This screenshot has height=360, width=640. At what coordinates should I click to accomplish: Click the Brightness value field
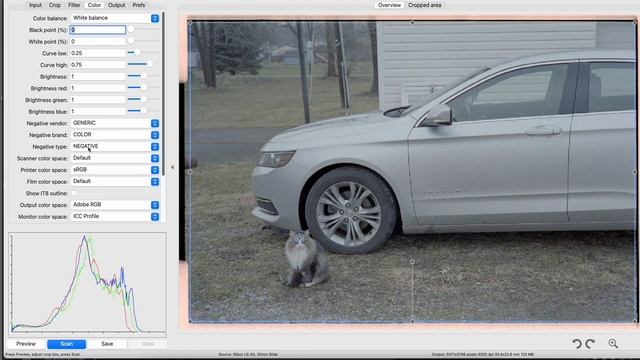[x=98, y=77]
